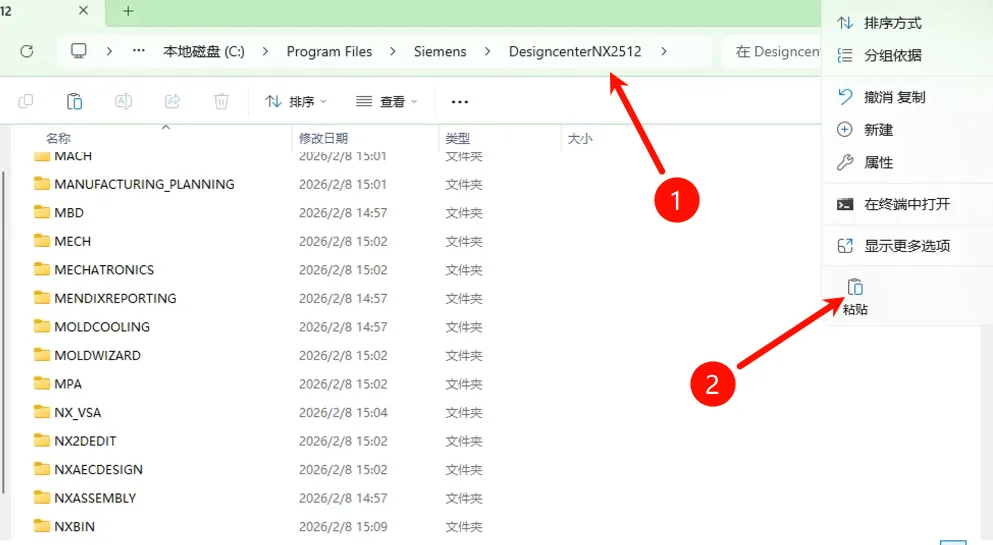
Task: Click the rename icon in the toolbar
Action: pyautogui.click(x=123, y=101)
